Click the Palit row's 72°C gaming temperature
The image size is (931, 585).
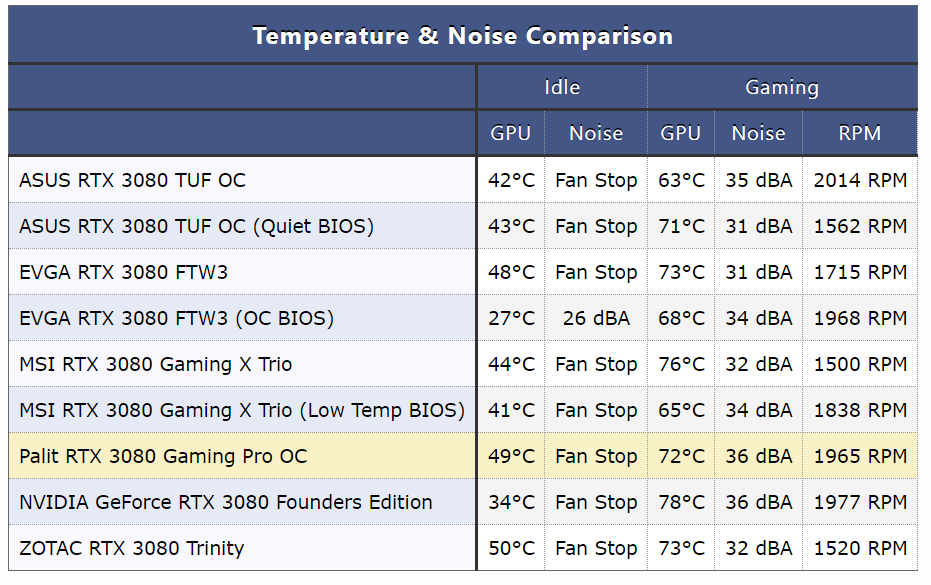pos(681,456)
